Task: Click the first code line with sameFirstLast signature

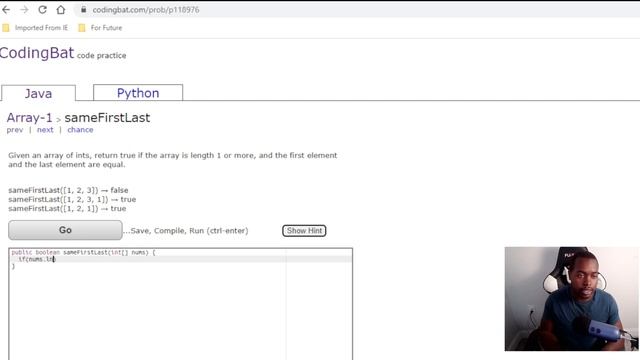Action: click(x=83, y=253)
